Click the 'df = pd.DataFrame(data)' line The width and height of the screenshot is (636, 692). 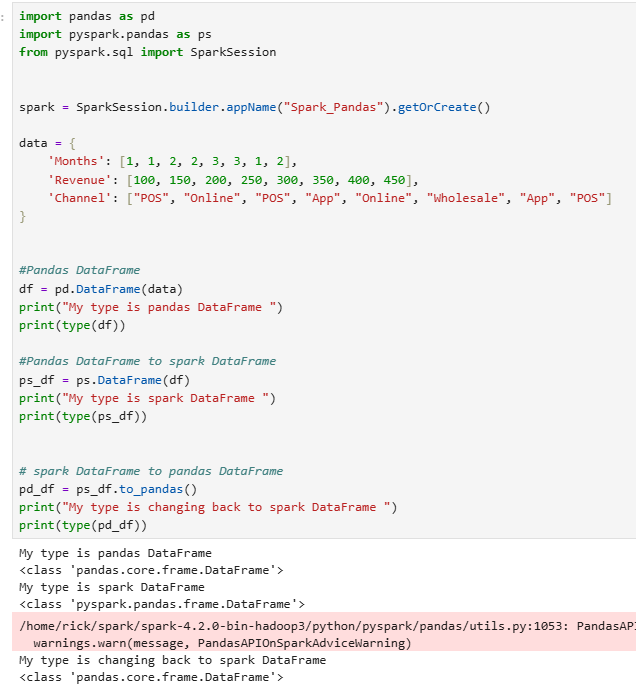101,289
